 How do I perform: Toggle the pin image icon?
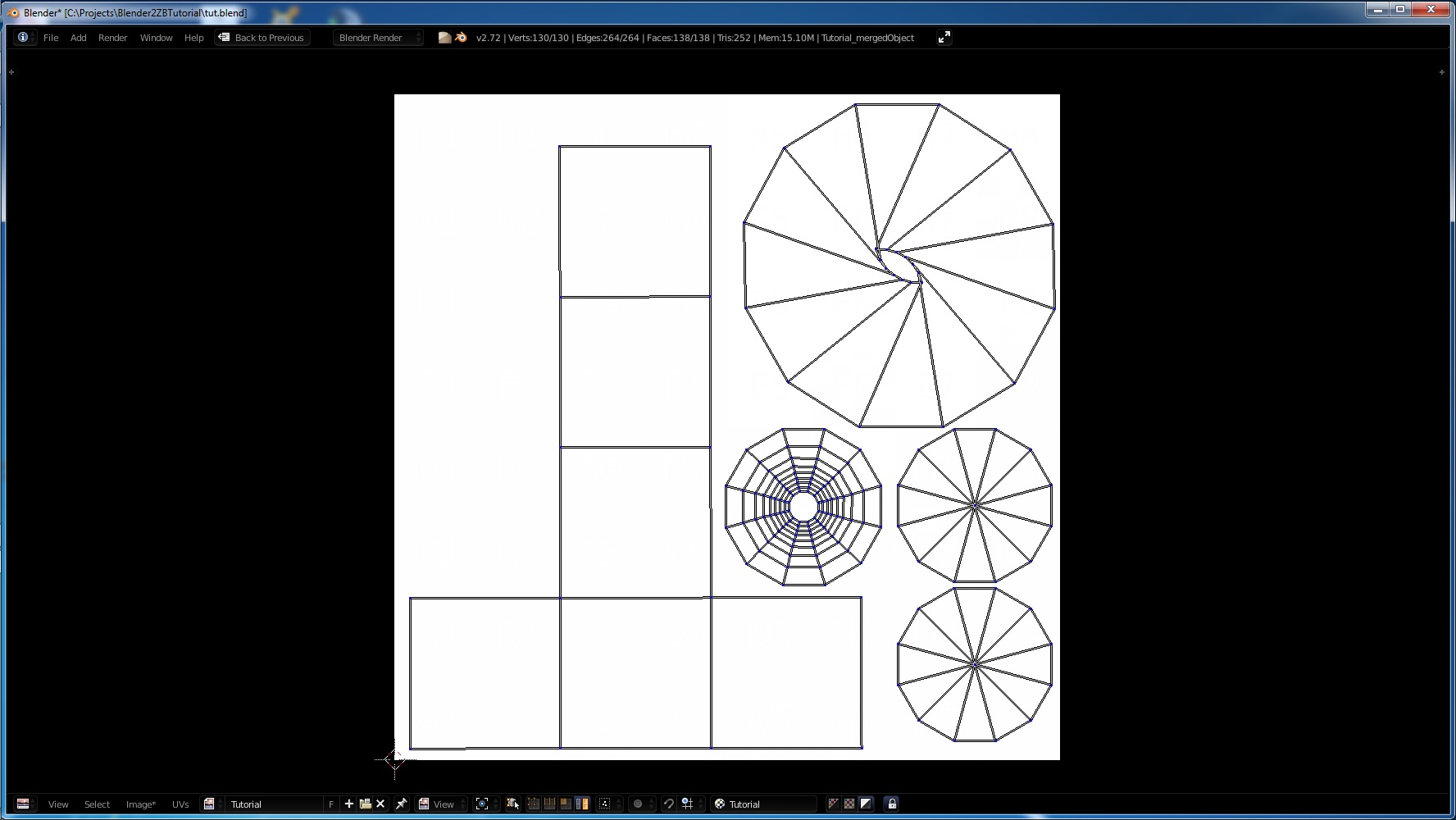401,804
